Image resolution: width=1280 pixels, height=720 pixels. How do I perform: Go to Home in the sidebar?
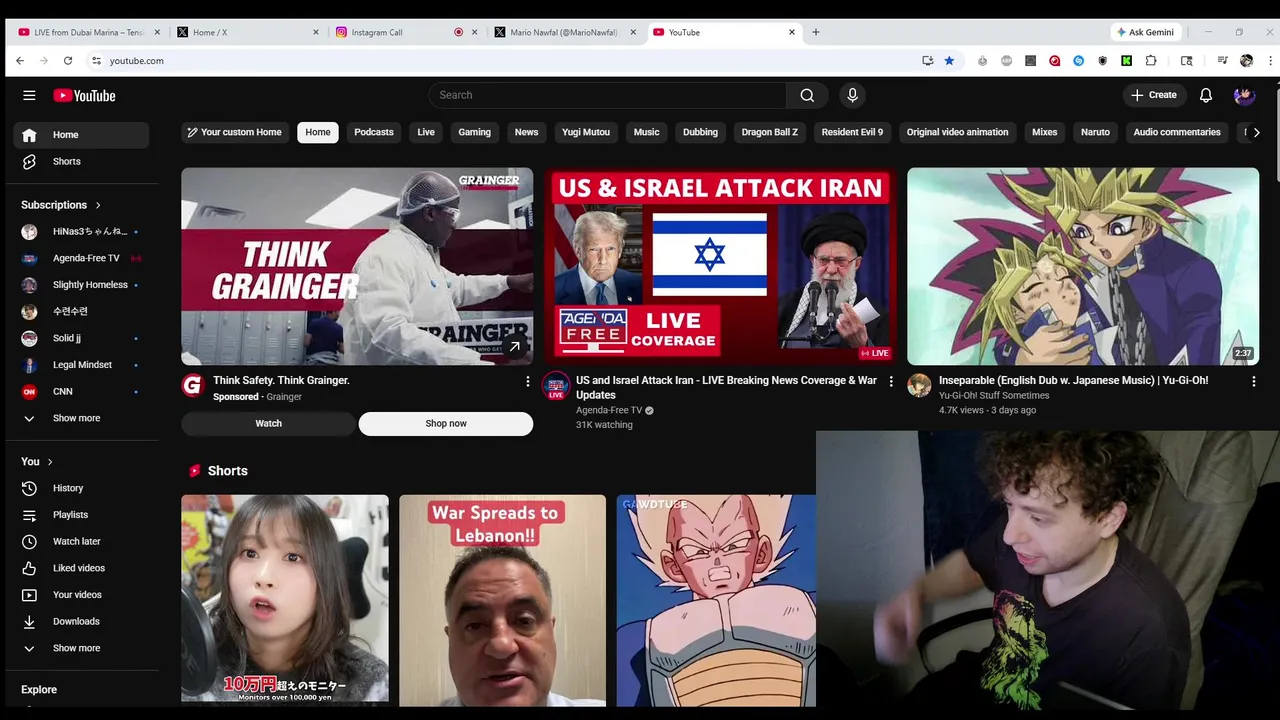pyautogui.click(x=81, y=135)
